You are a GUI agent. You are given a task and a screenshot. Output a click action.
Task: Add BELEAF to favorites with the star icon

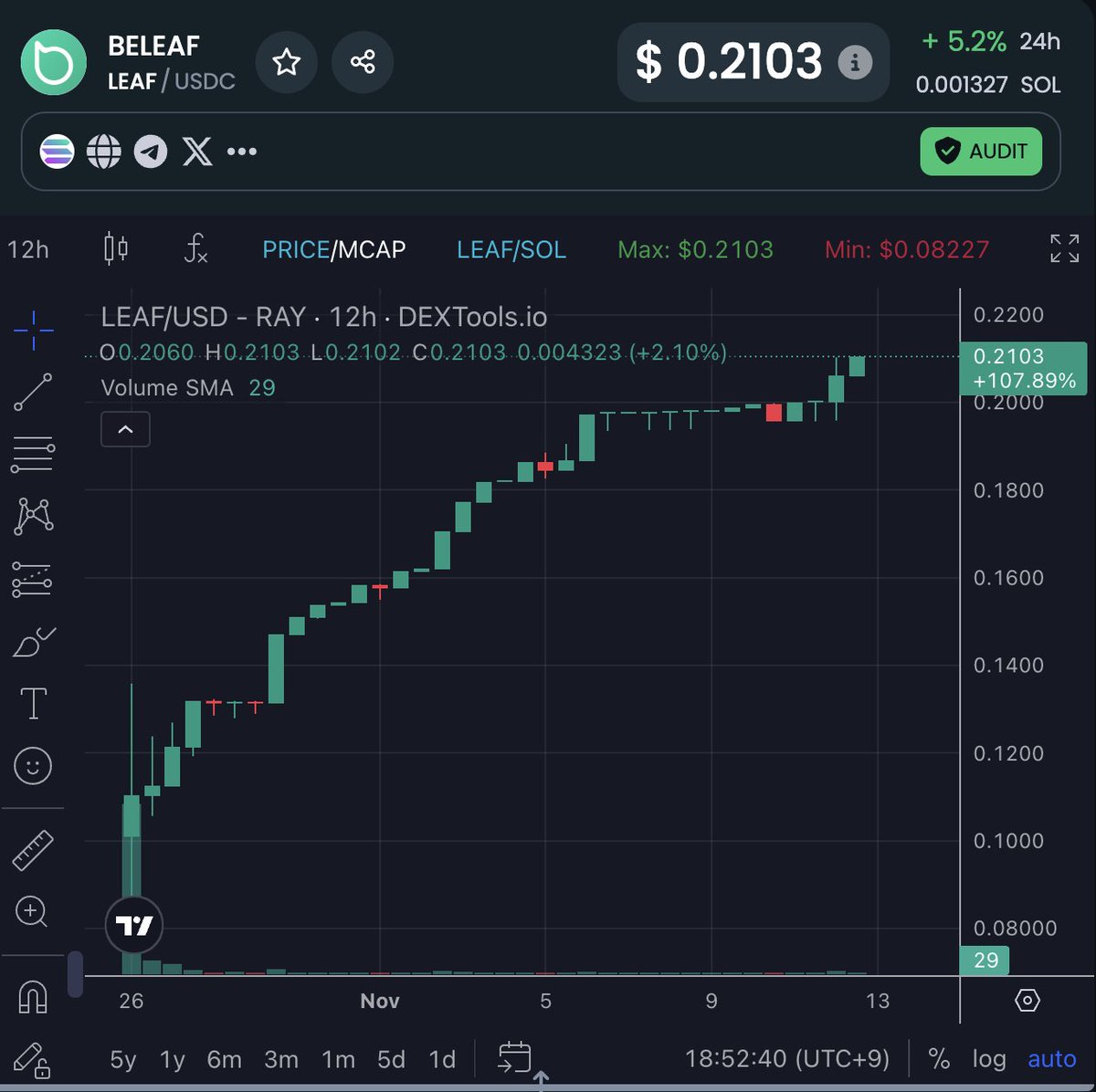287,62
